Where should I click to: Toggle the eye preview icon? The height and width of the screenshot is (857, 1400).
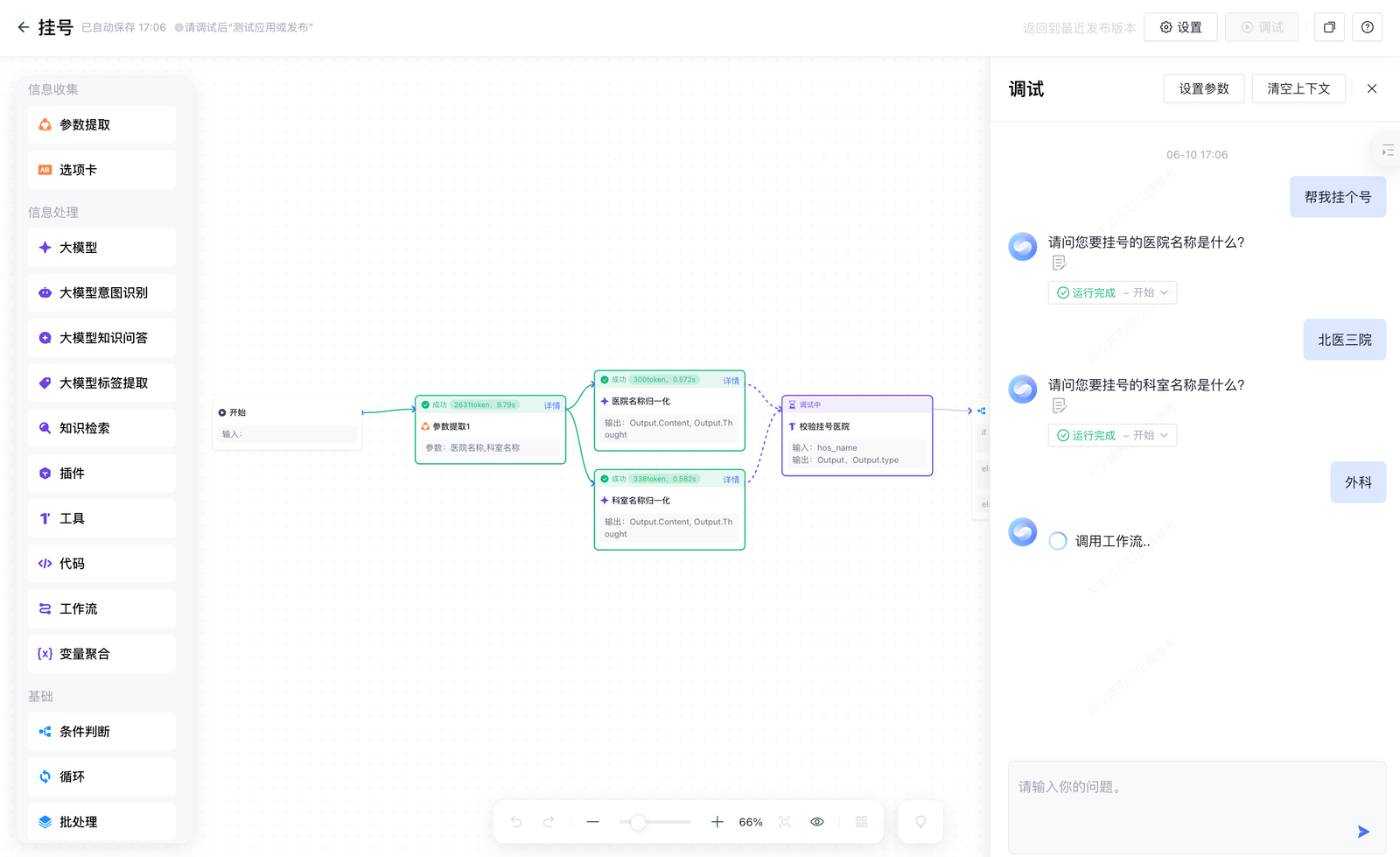pos(817,822)
